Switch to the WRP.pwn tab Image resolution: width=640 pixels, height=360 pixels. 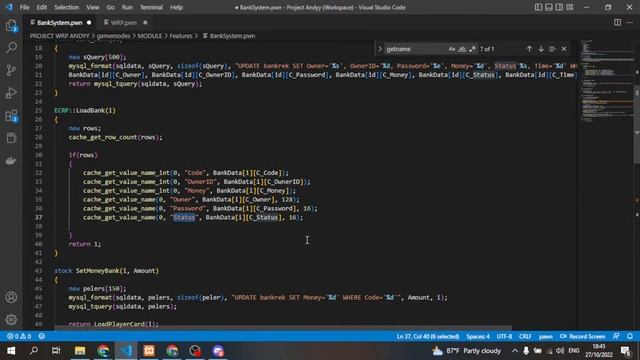click(124, 22)
